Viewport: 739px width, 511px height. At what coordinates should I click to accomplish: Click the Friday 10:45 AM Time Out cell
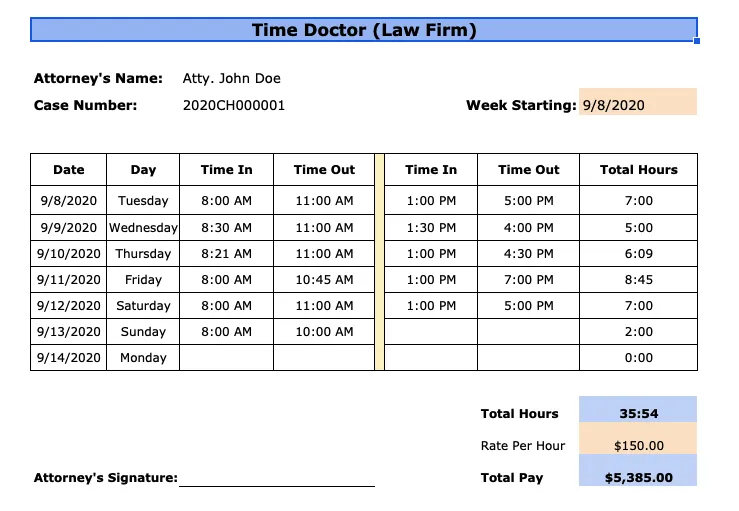[x=324, y=280]
